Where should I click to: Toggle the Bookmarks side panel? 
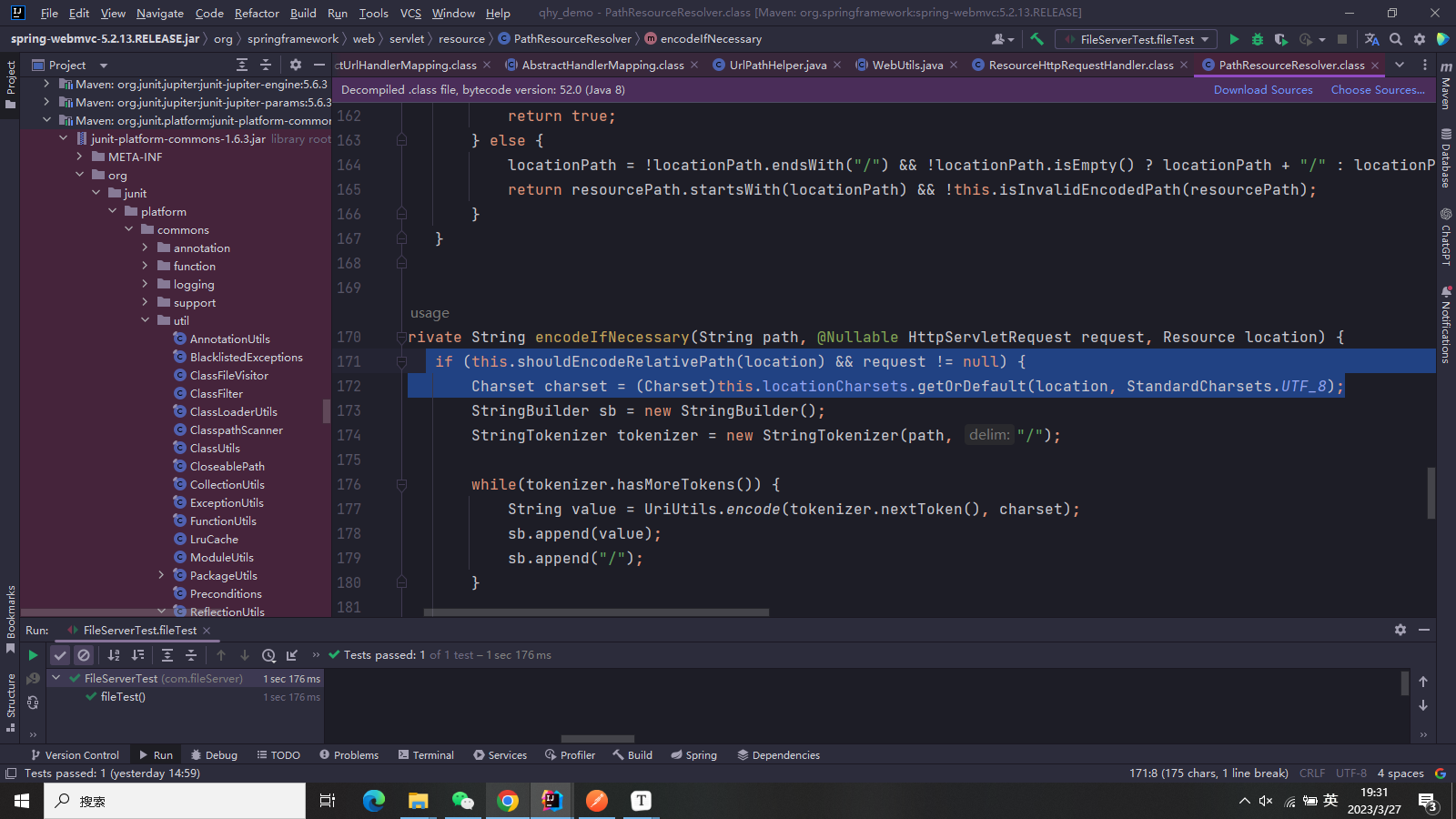(11, 619)
